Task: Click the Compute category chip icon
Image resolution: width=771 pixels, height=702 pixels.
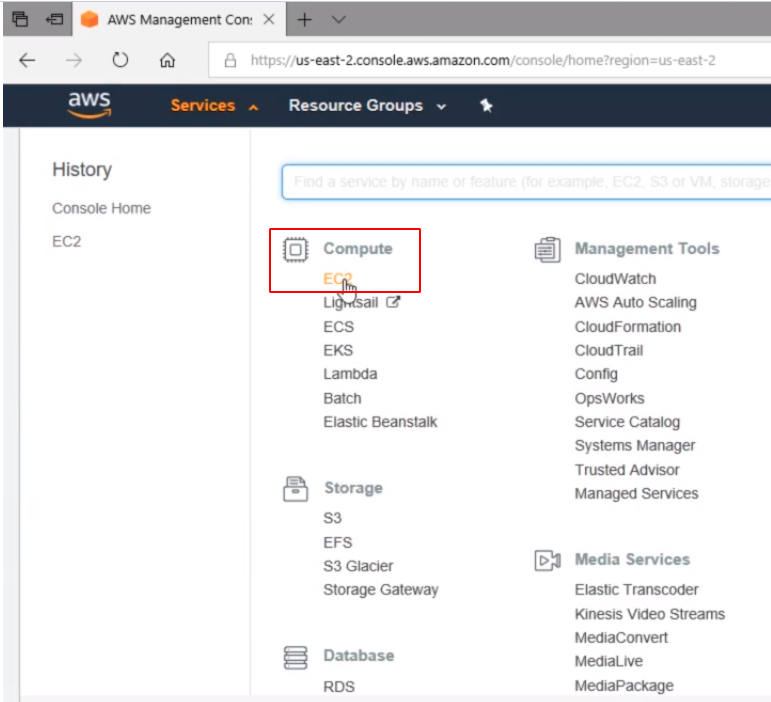Action: (x=295, y=249)
